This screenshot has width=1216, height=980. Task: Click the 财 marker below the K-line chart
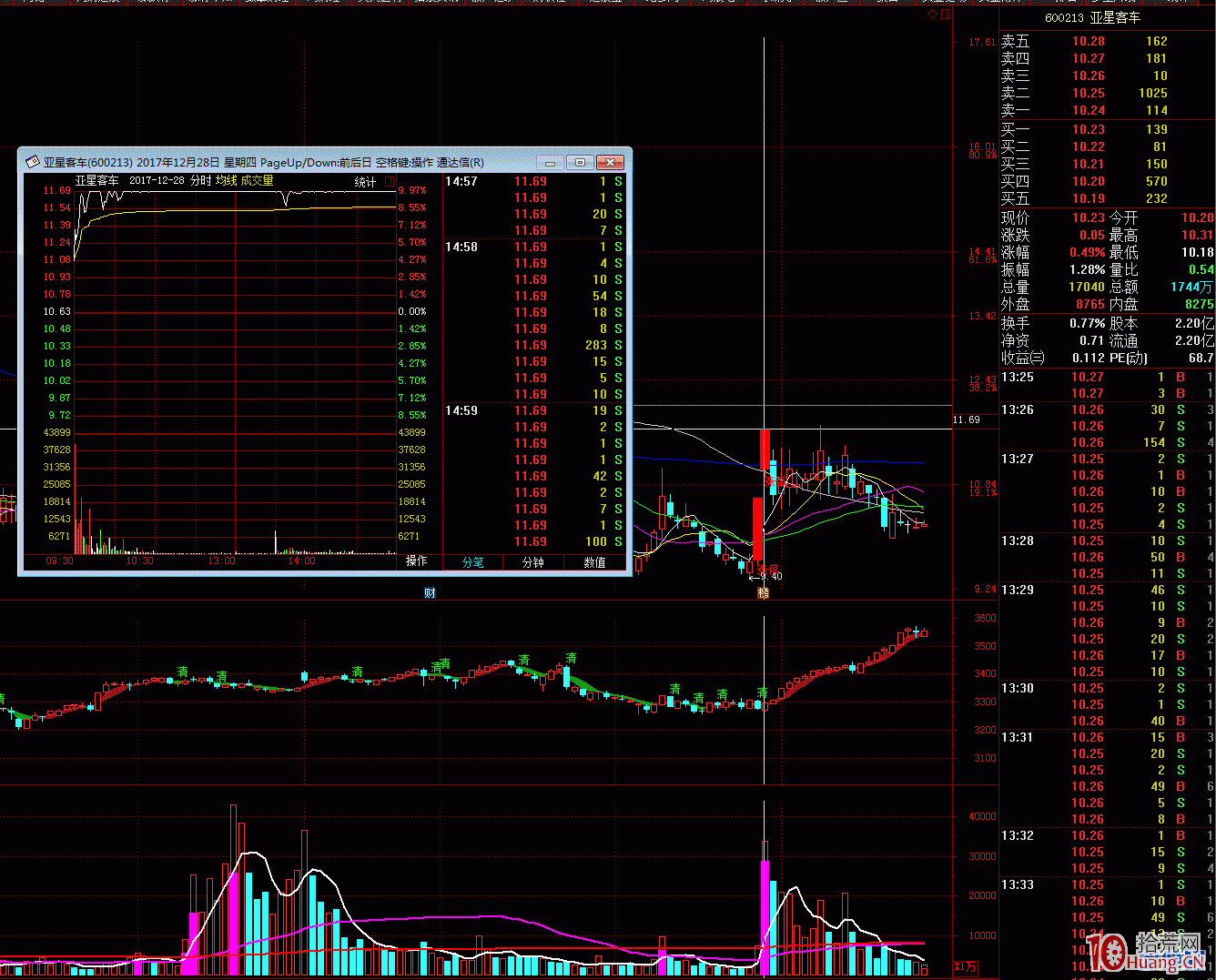click(x=430, y=593)
